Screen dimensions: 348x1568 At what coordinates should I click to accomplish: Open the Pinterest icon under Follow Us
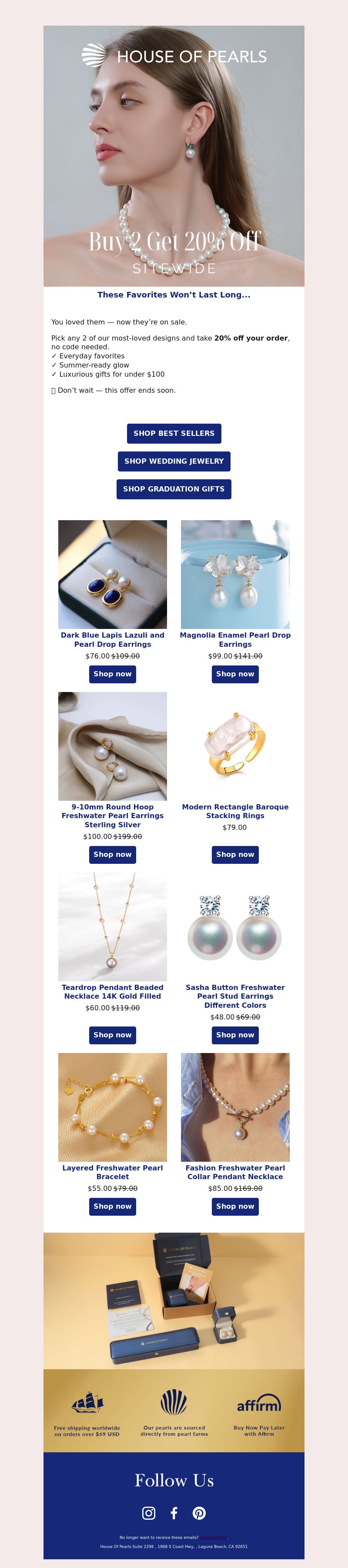click(x=199, y=1513)
